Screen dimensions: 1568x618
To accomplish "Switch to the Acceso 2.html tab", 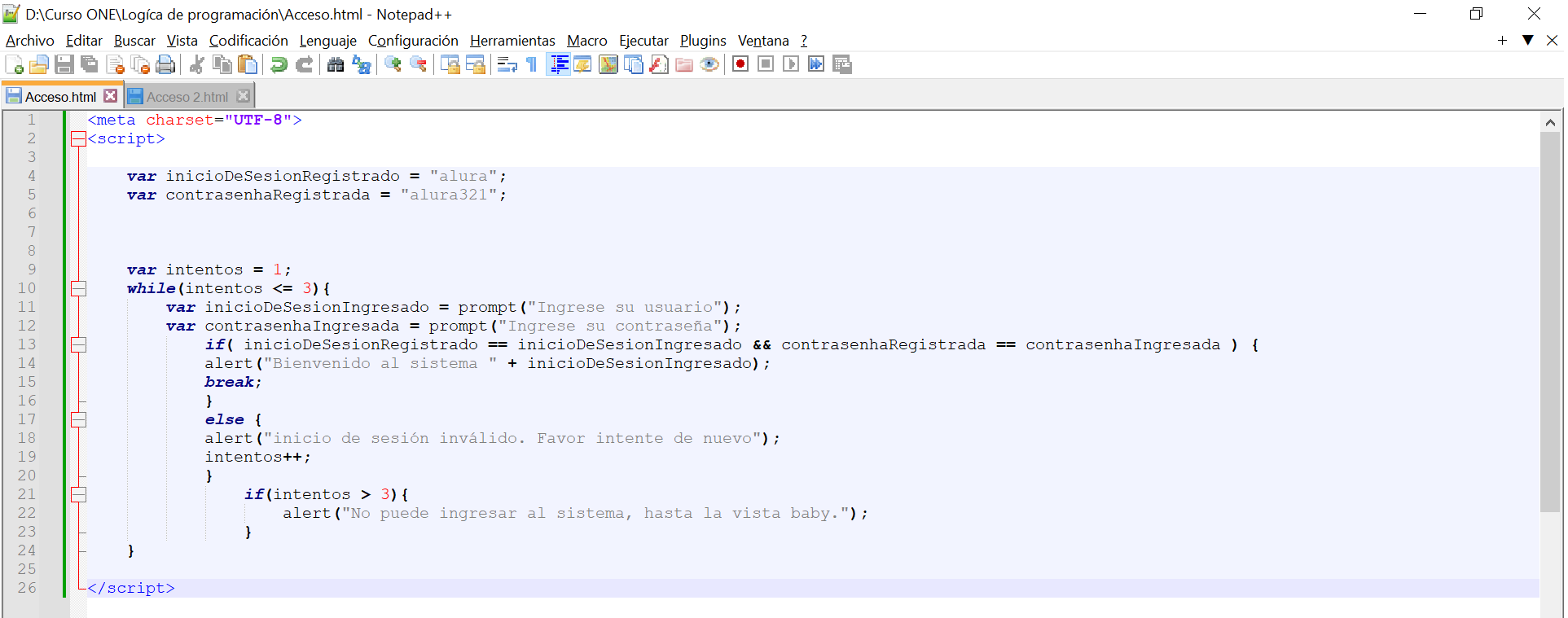I will click(x=187, y=97).
